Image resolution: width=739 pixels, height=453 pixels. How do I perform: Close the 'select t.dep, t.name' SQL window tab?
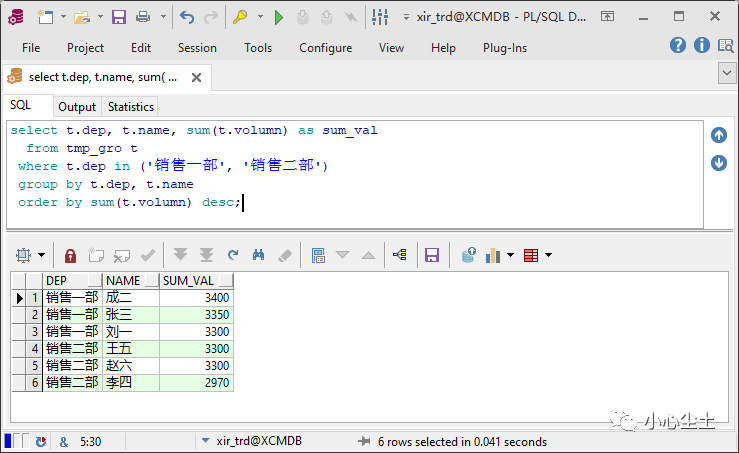point(197,77)
